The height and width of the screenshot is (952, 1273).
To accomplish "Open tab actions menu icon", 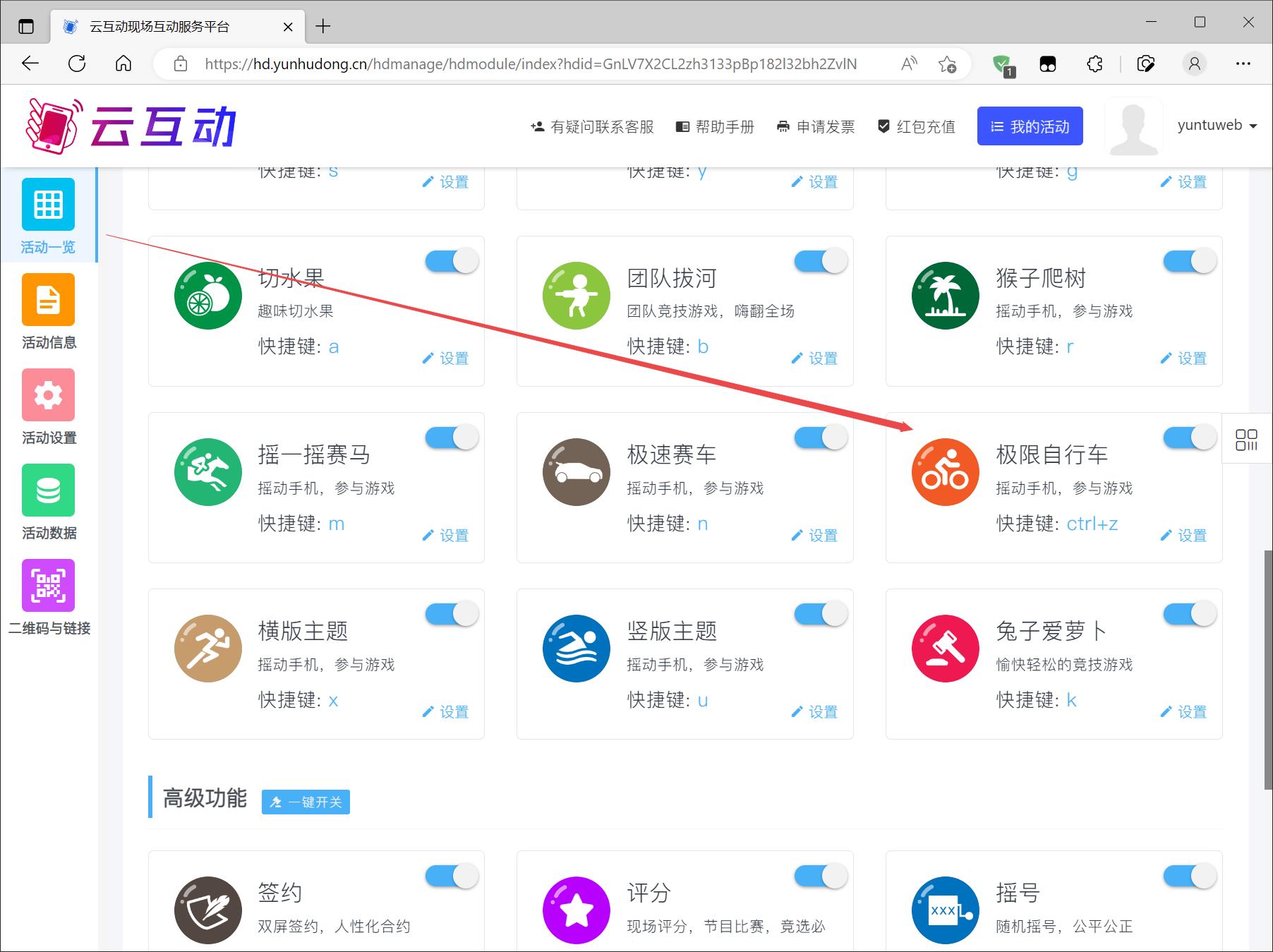I will 25,27.
